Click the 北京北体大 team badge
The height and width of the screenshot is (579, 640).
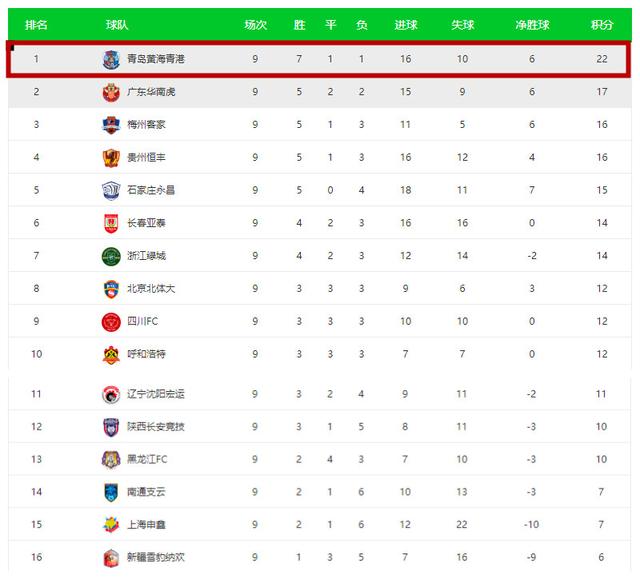pyautogui.click(x=110, y=289)
